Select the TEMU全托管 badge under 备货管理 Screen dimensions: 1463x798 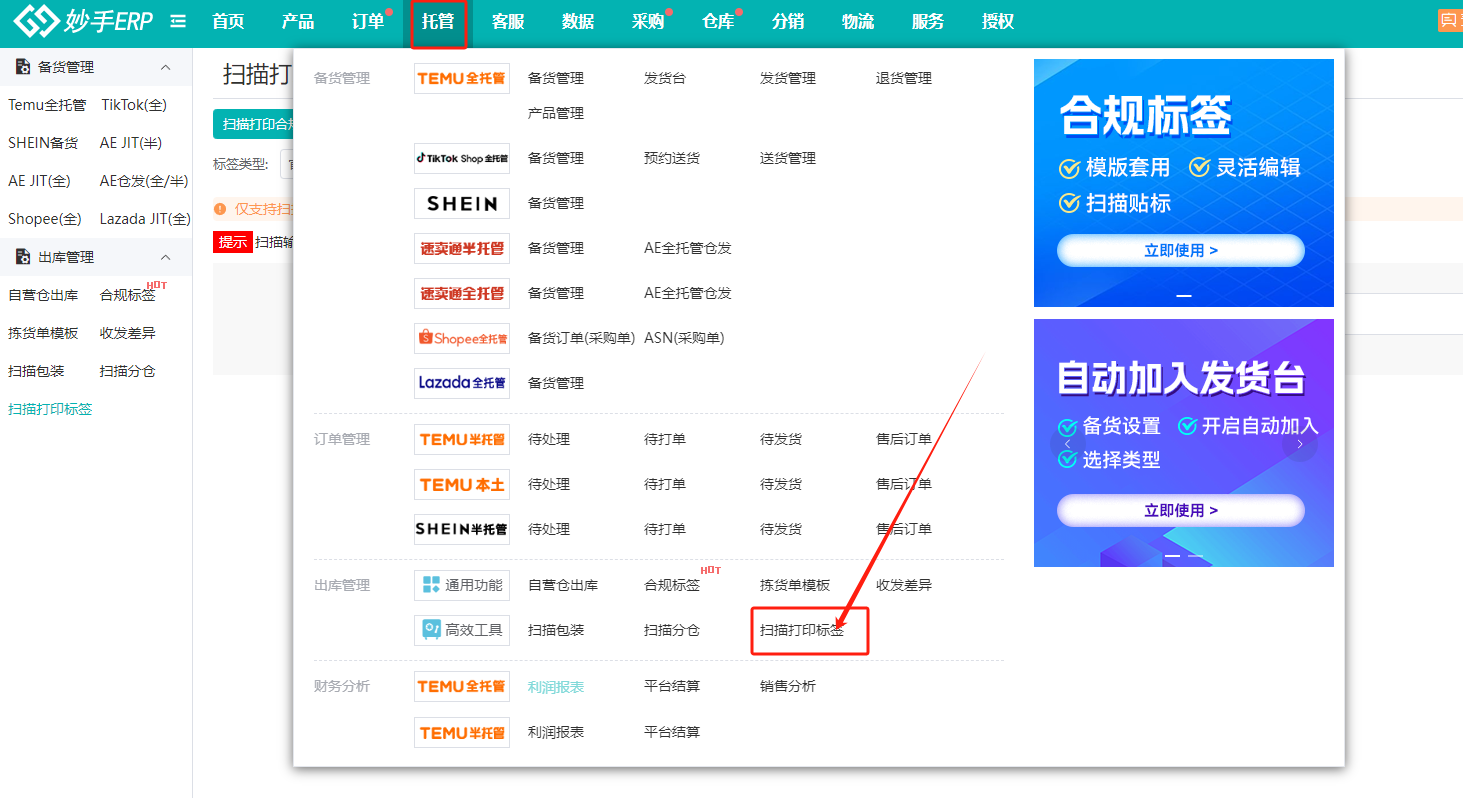461,77
